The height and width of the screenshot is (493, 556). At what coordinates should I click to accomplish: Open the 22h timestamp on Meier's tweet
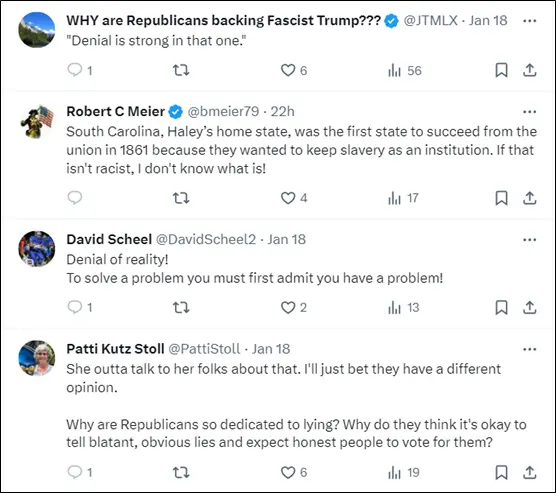coord(283,111)
